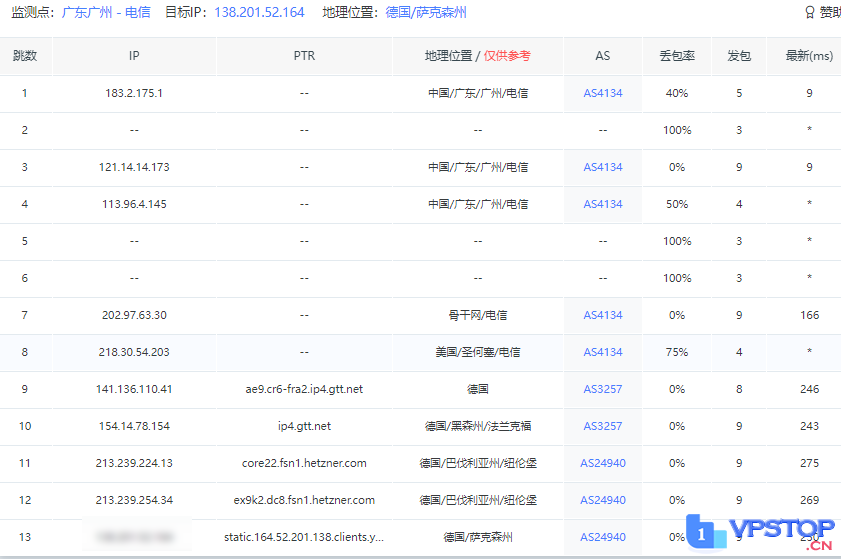This screenshot has width=841, height=559.
Task: Open the AS3257 link for hop 9
Action: (602, 389)
